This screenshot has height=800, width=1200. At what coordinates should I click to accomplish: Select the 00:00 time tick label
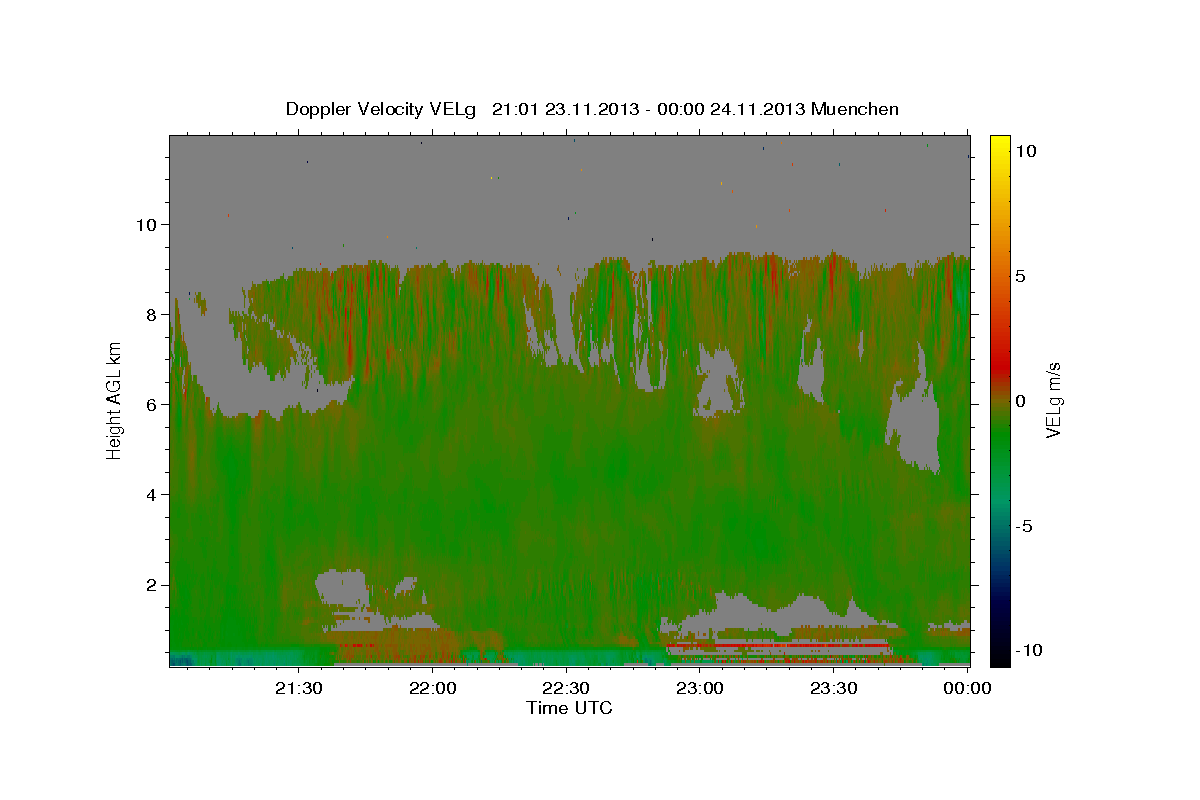pos(967,688)
